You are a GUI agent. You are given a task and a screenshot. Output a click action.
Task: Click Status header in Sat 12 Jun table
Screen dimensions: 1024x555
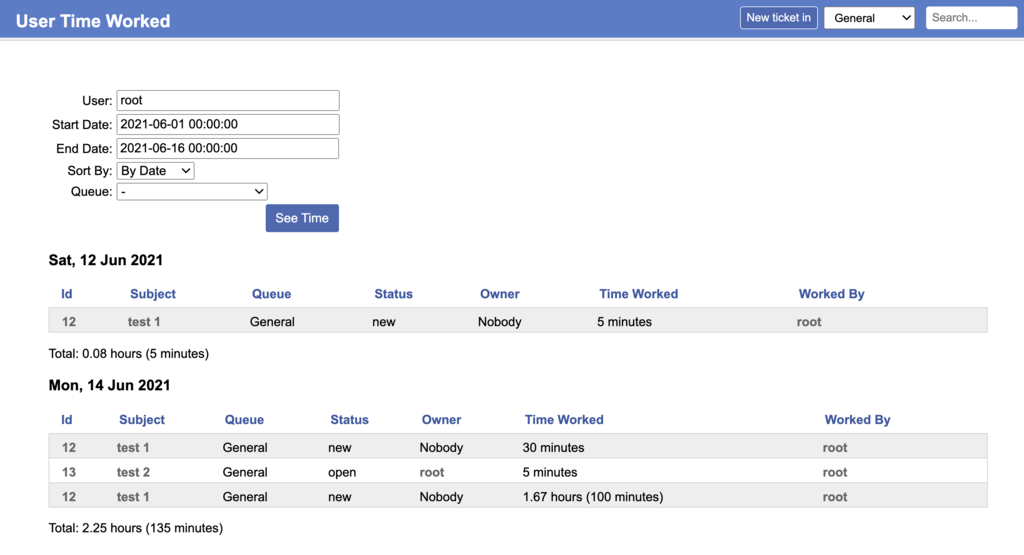coord(393,294)
